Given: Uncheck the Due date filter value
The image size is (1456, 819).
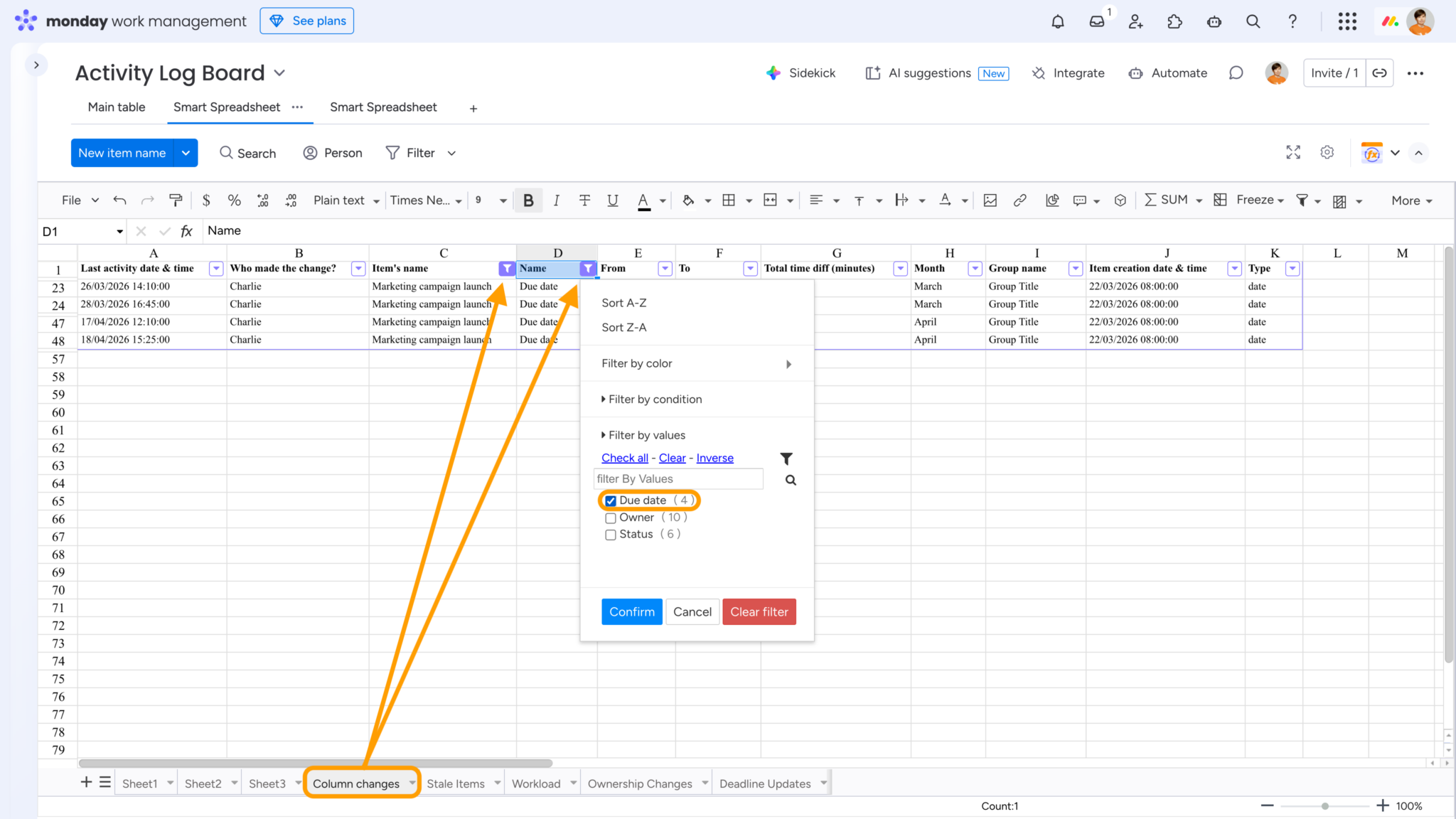Looking at the screenshot, I should tap(611, 500).
